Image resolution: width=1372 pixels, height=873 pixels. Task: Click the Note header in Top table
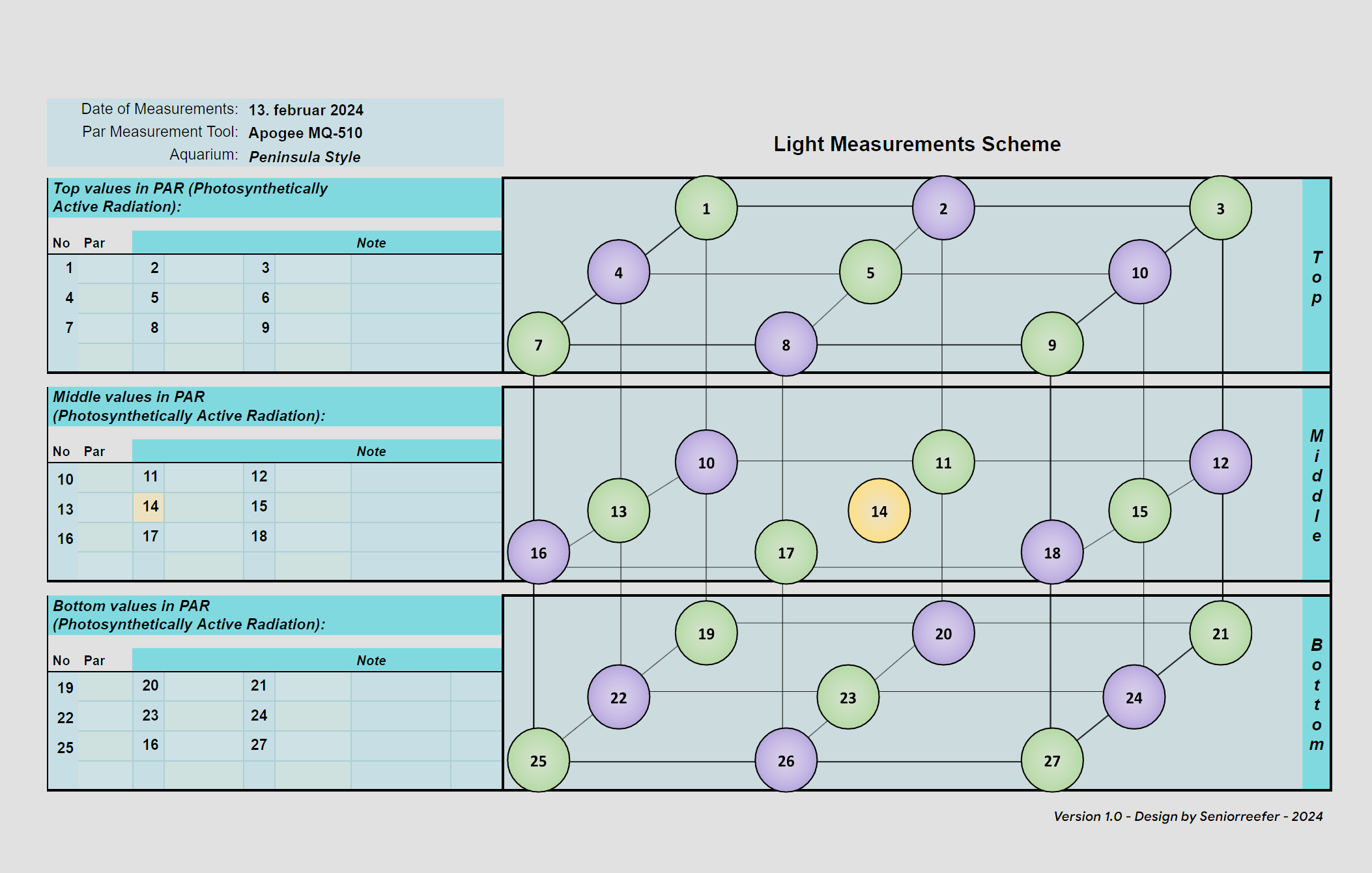point(371,243)
